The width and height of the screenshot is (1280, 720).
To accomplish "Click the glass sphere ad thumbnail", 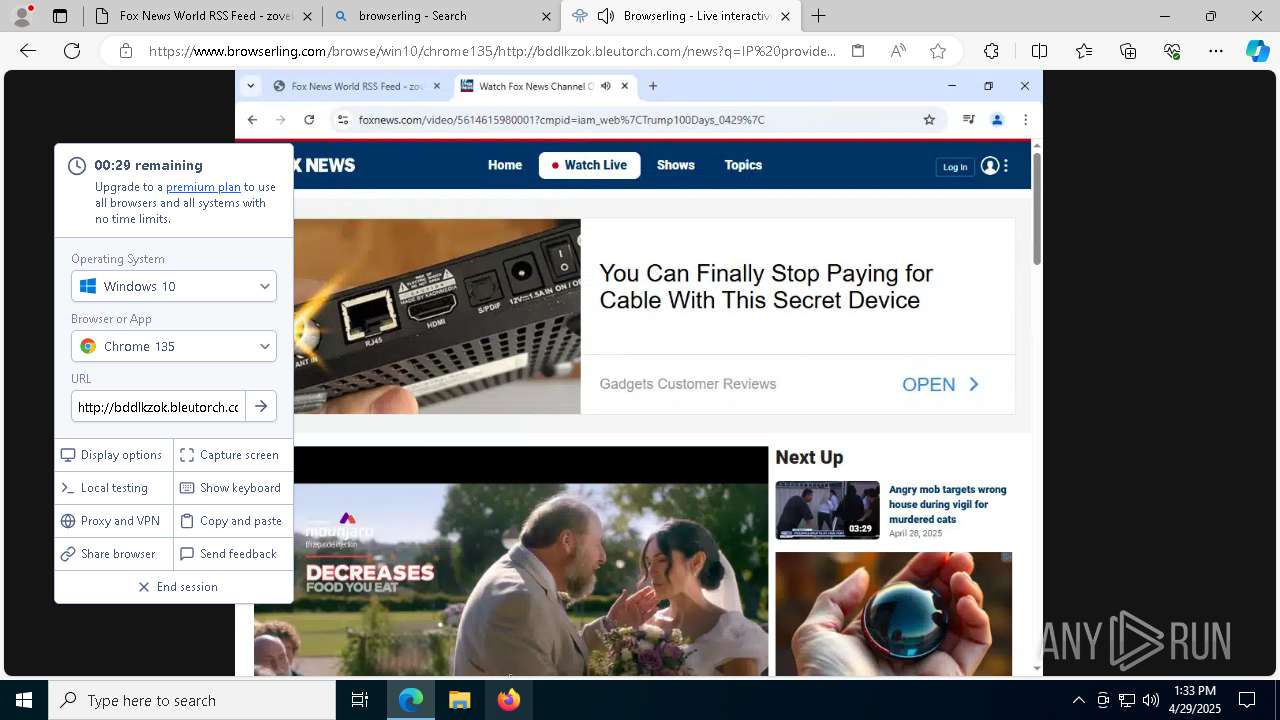I will coord(893,614).
